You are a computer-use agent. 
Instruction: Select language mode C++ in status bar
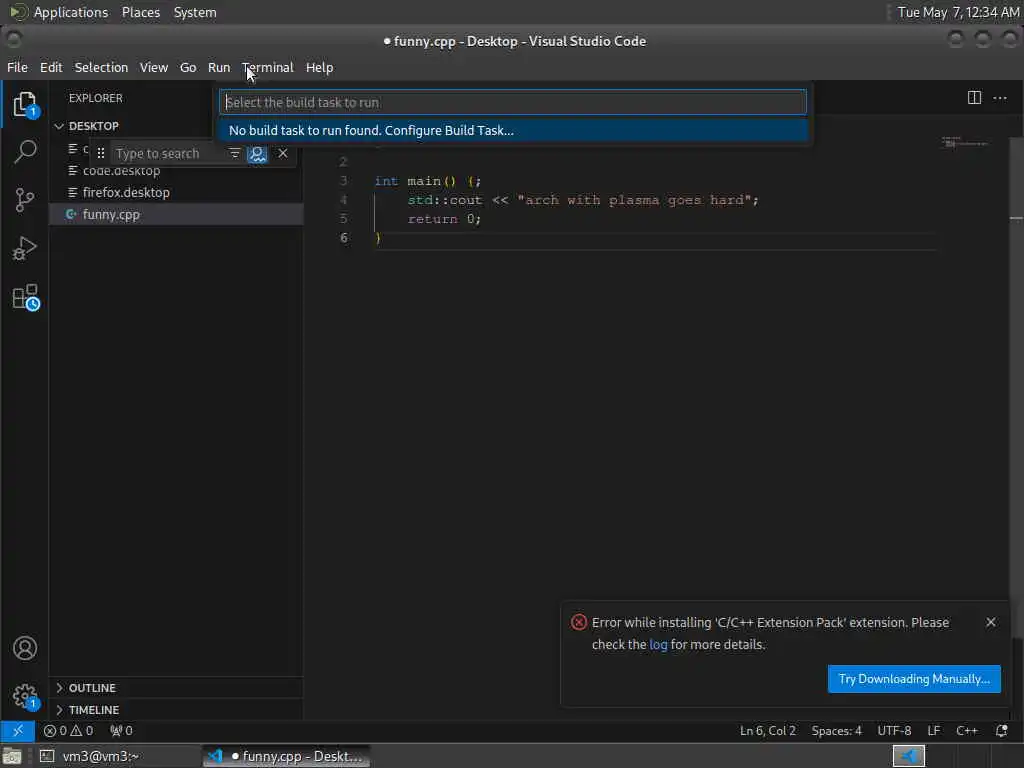[x=967, y=730]
